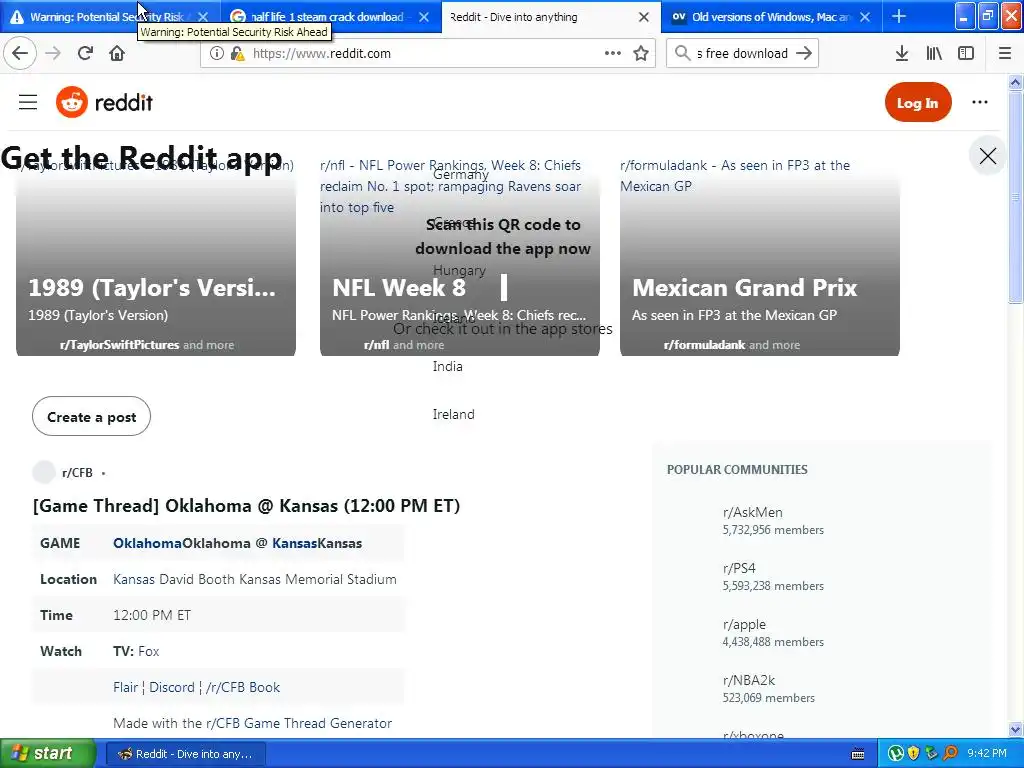Viewport: 1024px width, 768px height.
Task: Click the Kansas team link in GAME row
Action: pos(295,543)
